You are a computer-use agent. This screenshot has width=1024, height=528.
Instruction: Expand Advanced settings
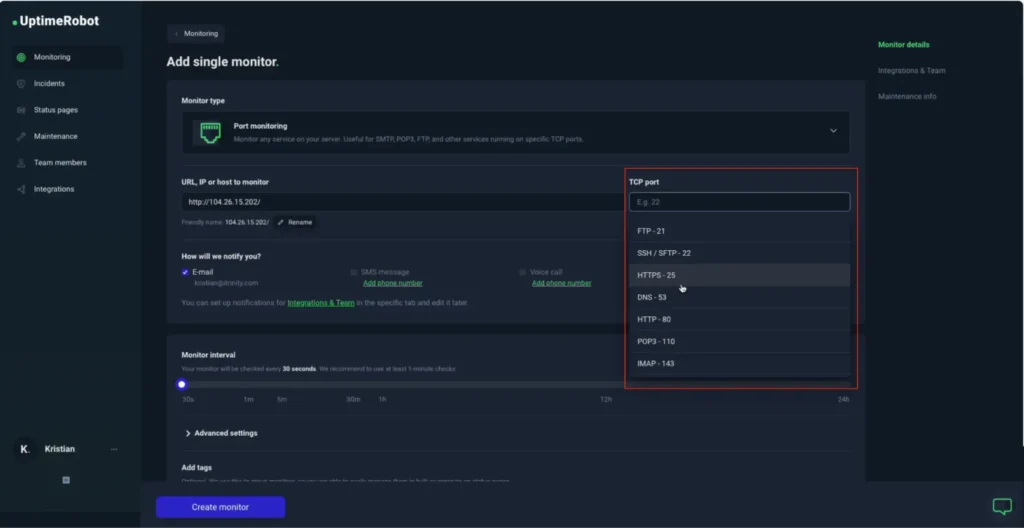click(221, 433)
